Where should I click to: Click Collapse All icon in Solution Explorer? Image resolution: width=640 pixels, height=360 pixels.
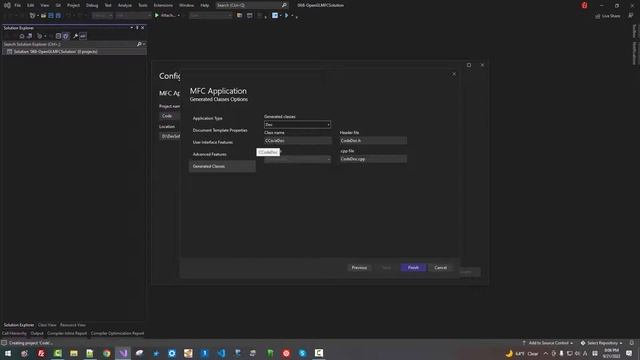(x=58, y=36)
